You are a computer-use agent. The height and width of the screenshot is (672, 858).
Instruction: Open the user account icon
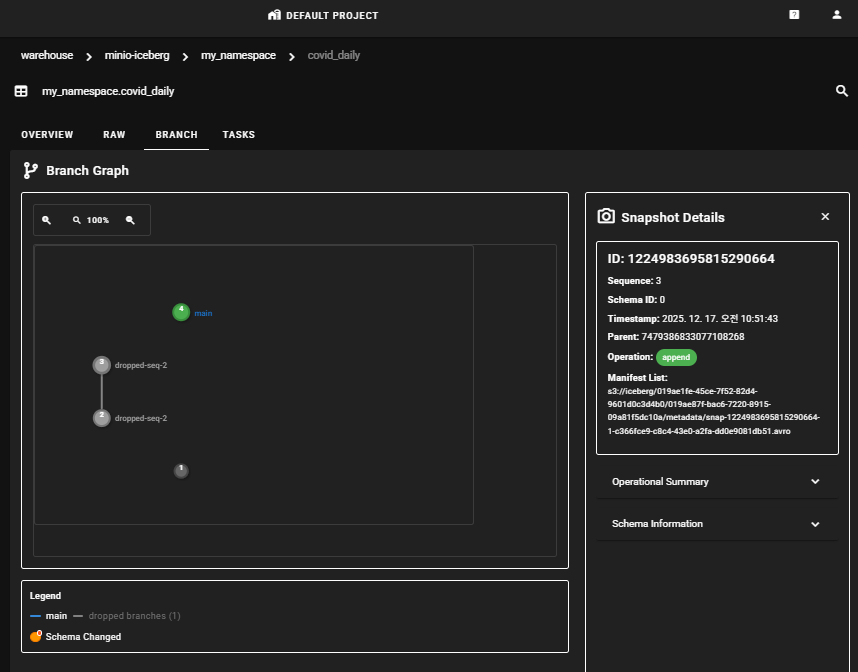tap(837, 15)
